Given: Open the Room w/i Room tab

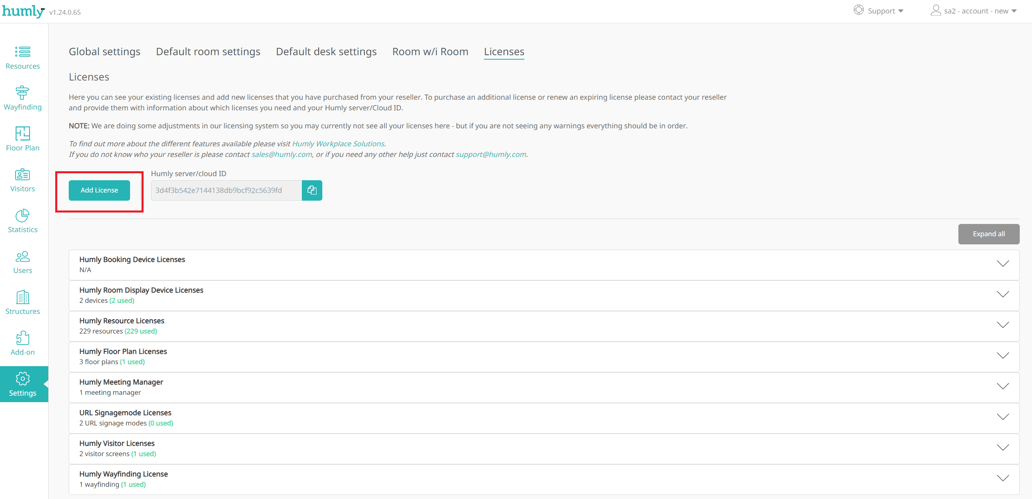Looking at the screenshot, I should click(430, 51).
